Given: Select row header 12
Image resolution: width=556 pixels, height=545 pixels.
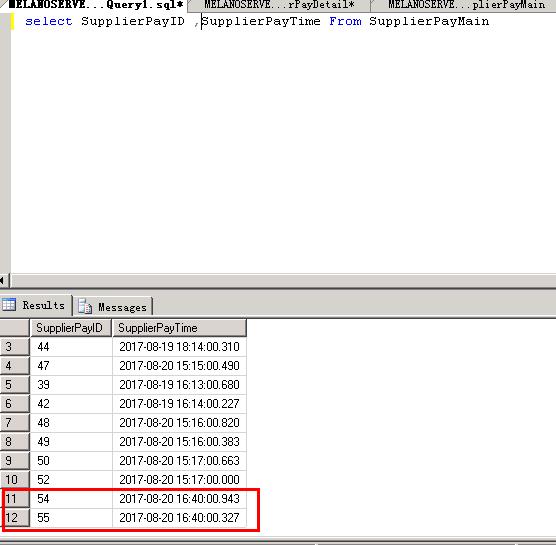Looking at the screenshot, I should [15, 518].
